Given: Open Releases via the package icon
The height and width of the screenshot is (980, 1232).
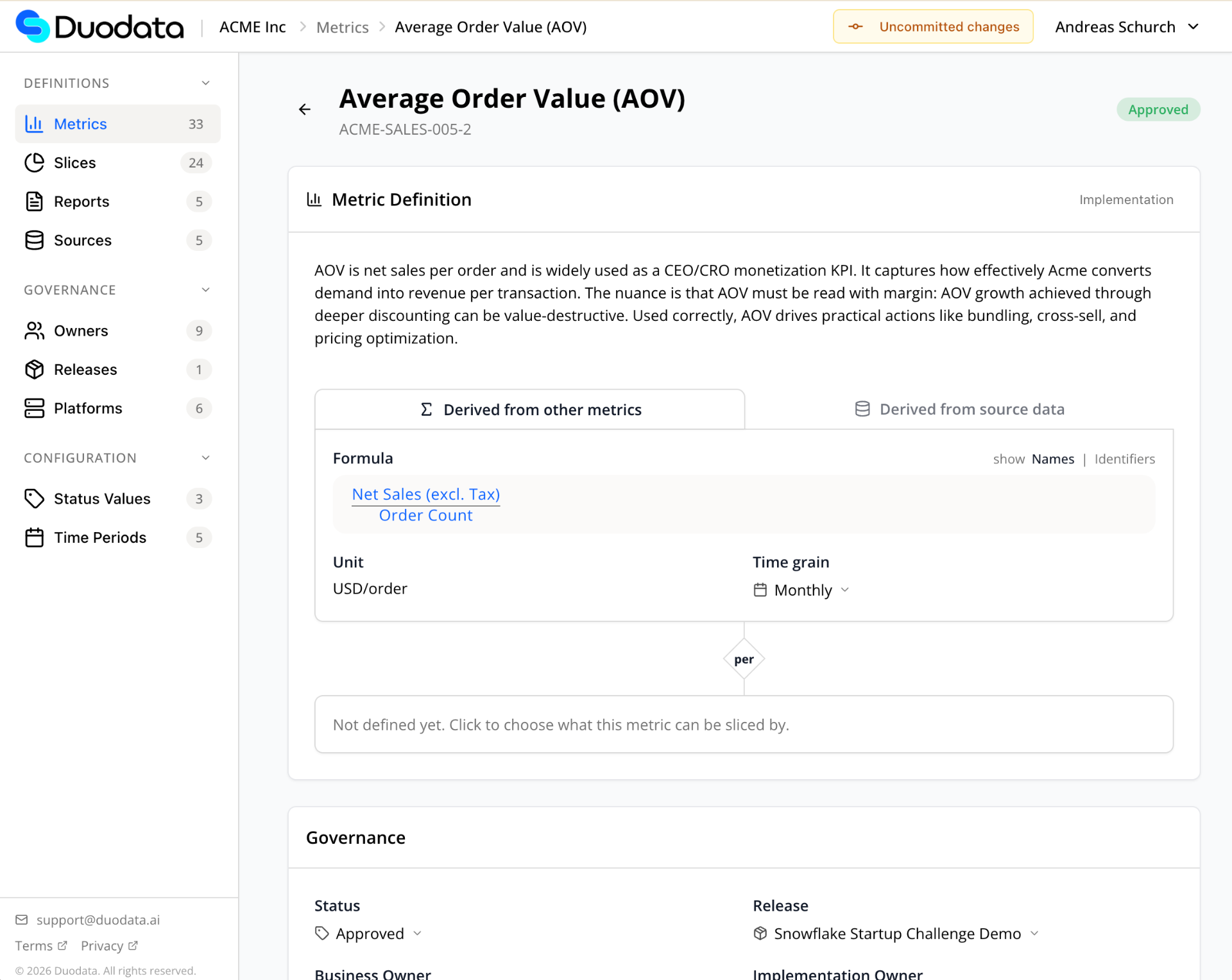Looking at the screenshot, I should (x=34, y=370).
